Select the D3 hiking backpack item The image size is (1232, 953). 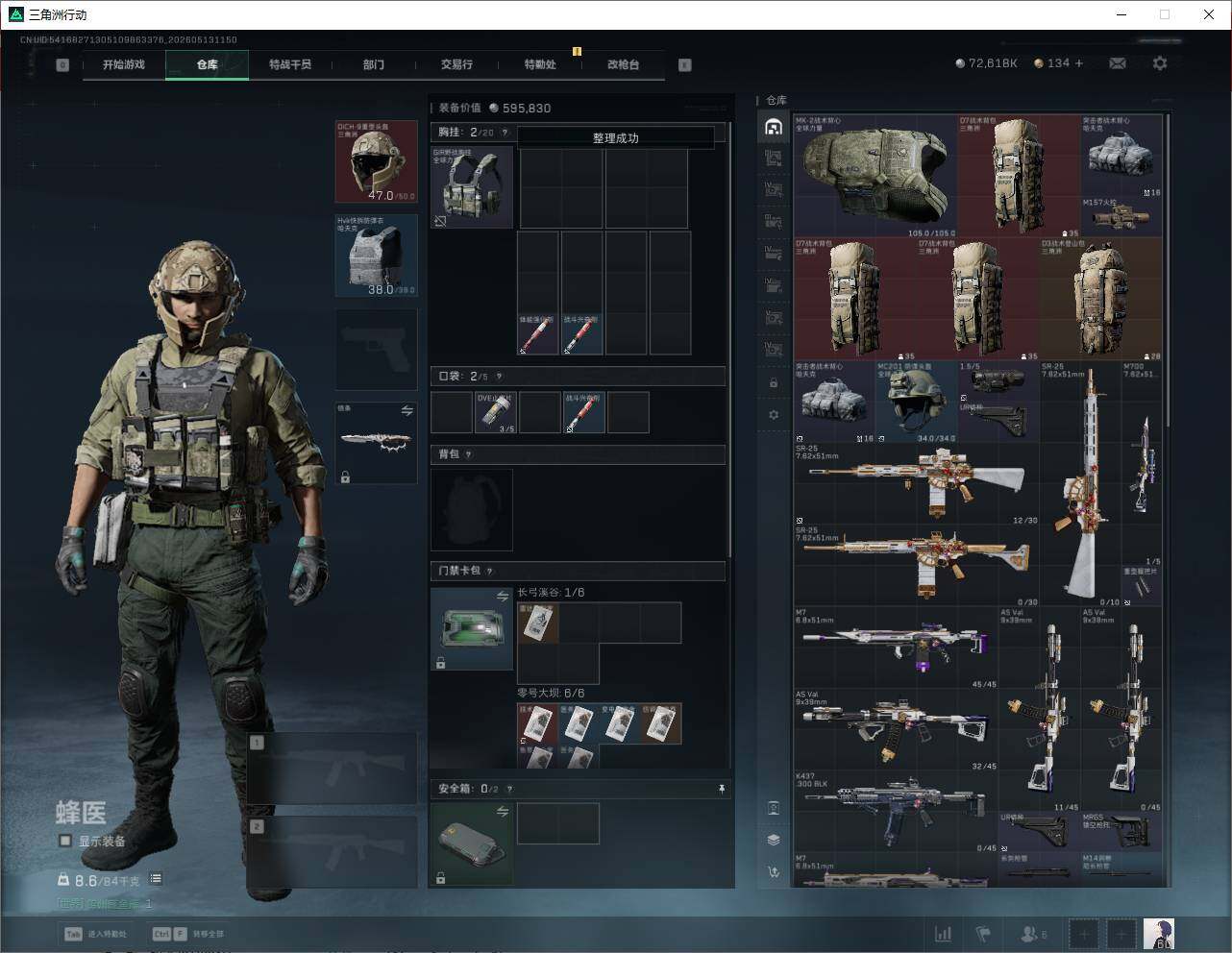pos(1100,299)
